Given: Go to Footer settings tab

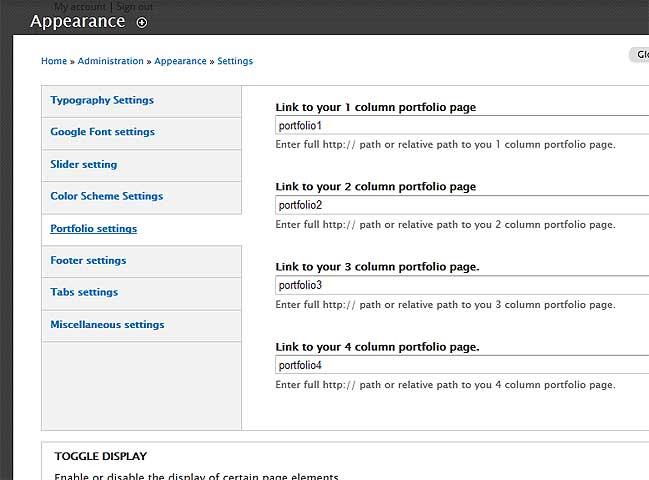Looking at the screenshot, I should pyautogui.click(x=88, y=261).
